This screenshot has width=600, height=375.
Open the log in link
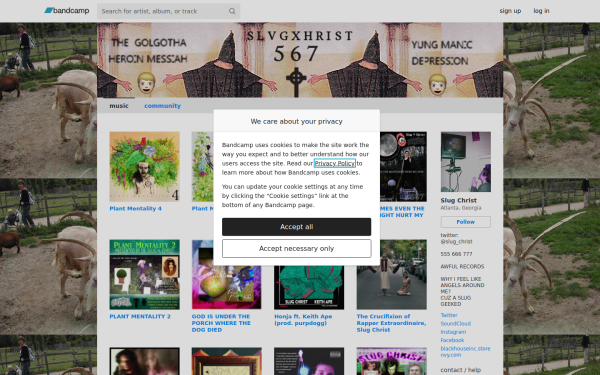click(x=541, y=11)
